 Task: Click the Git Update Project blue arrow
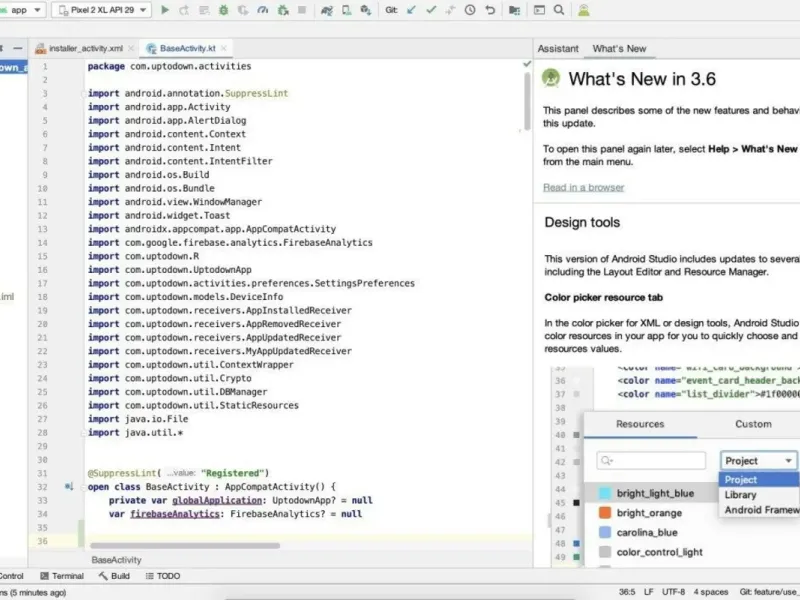(411, 10)
